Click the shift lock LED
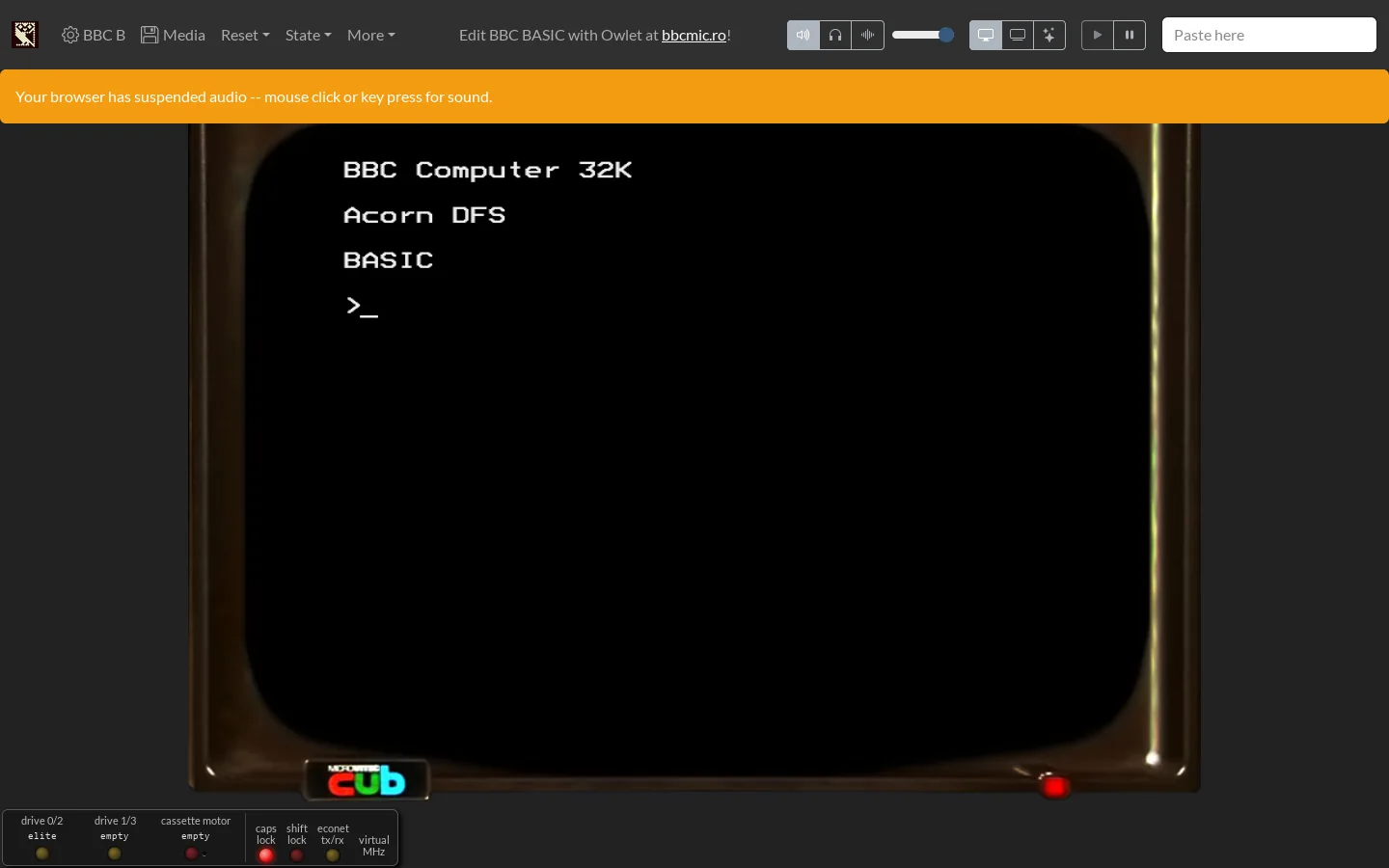1389x868 pixels. (297, 855)
